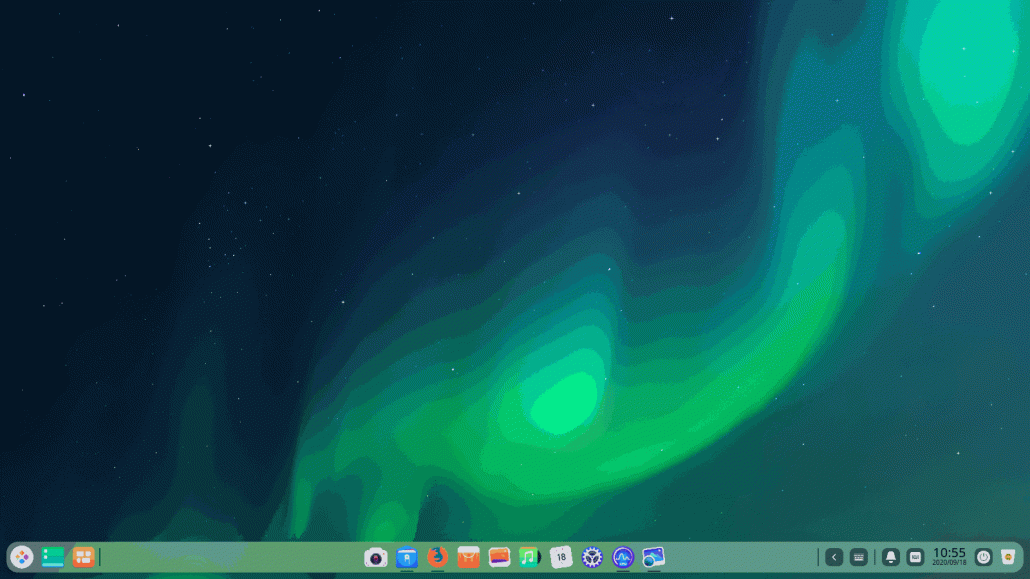
Task: Open the Firefox web browser from the dock
Action: click(435, 558)
